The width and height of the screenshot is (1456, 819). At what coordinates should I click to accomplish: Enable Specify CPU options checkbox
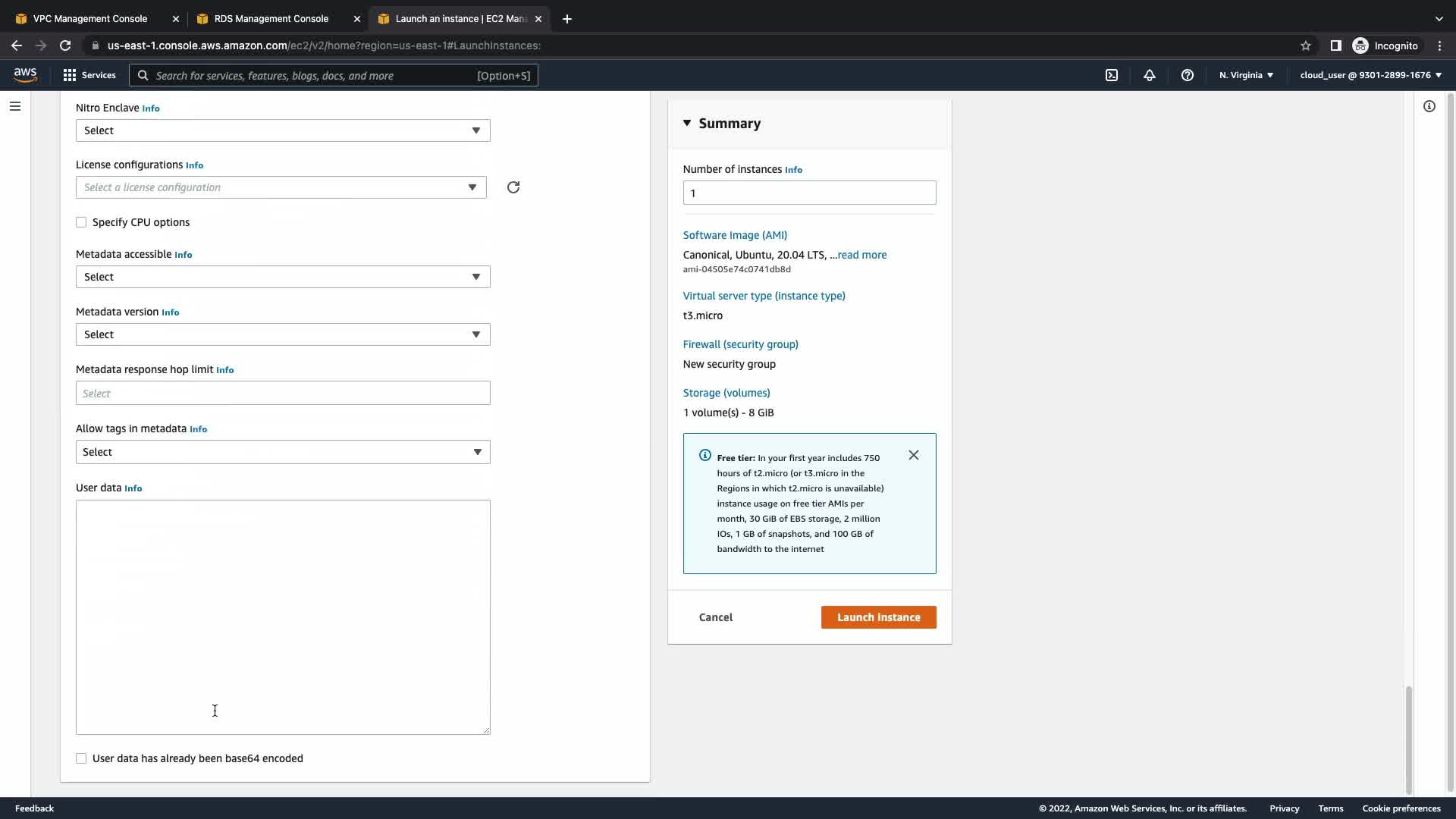[81, 222]
